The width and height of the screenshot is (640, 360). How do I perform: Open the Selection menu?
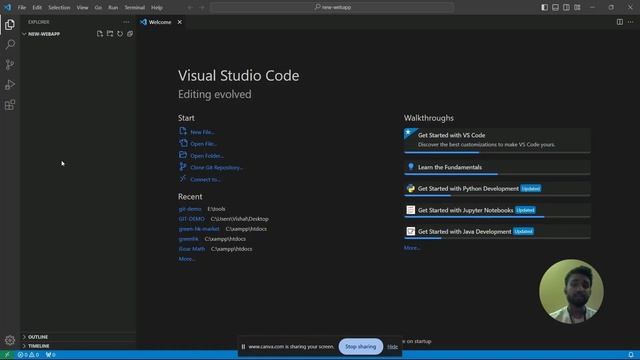[x=59, y=7]
